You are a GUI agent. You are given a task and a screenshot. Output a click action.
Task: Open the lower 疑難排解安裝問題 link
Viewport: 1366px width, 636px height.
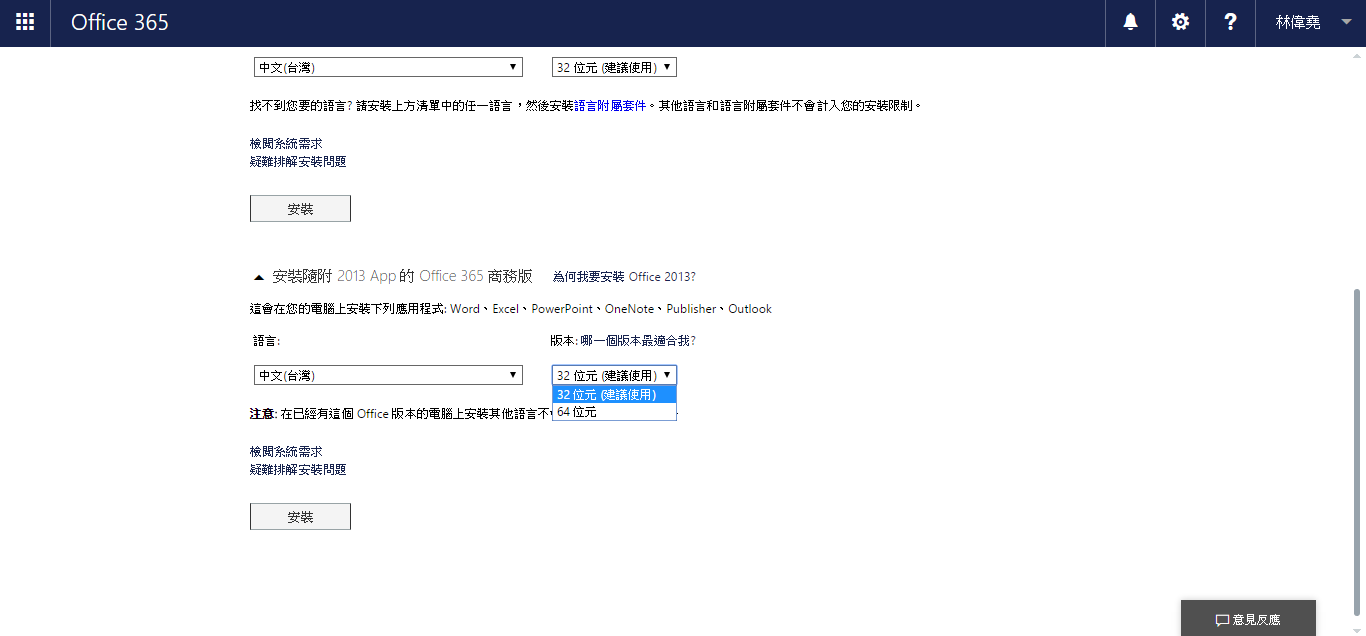pos(298,469)
